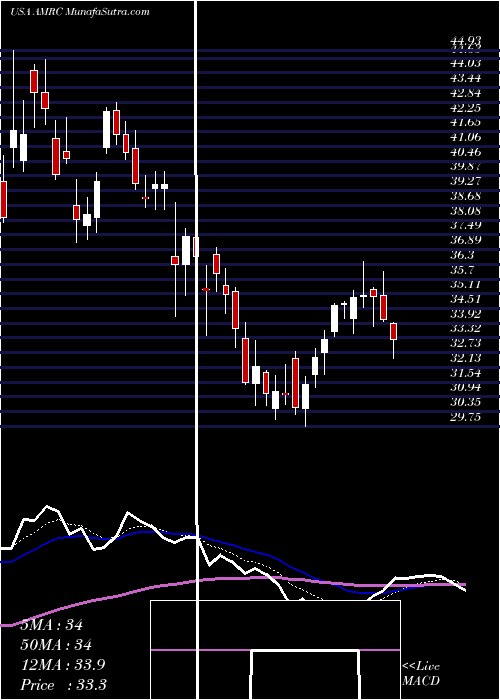
Task: Click the 41.65 price axis label
Action: coord(465,122)
